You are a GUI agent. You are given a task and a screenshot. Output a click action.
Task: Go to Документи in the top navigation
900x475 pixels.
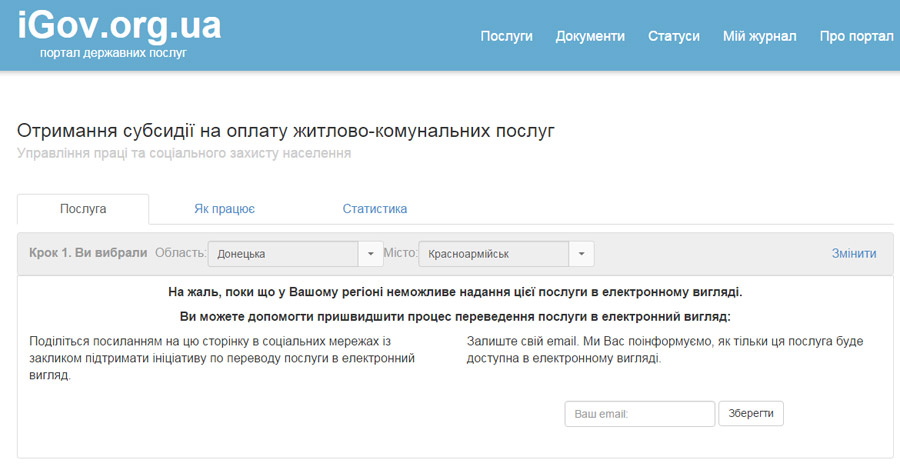tap(590, 36)
